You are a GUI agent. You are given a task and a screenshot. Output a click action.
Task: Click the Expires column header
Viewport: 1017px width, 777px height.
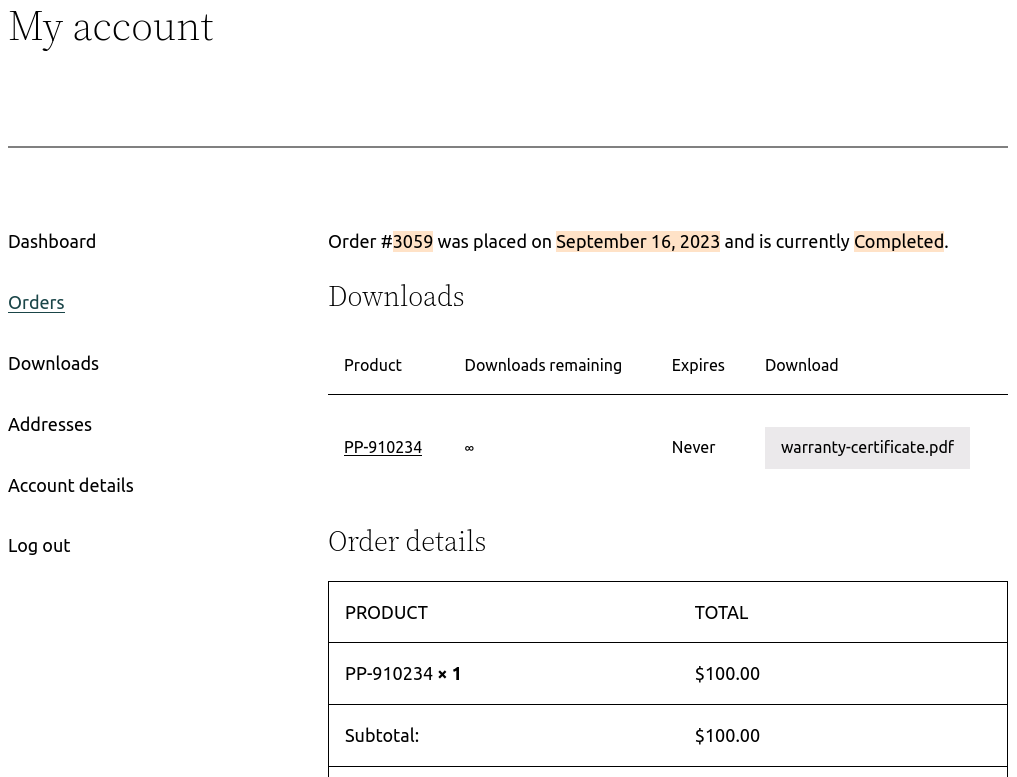click(698, 365)
